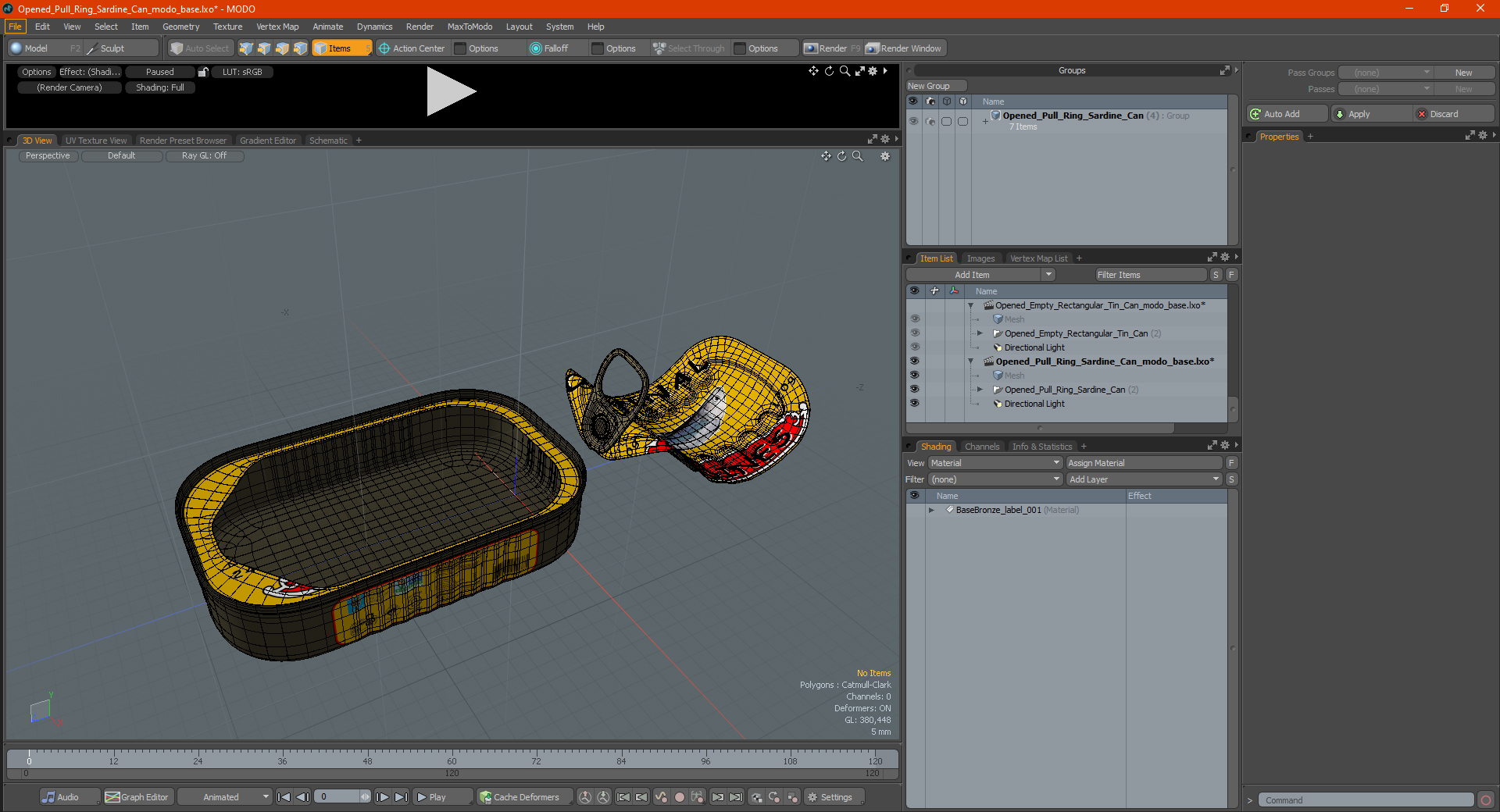The image size is (1500, 812).
Task: Click the Command input field
Action: (1366, 800)
